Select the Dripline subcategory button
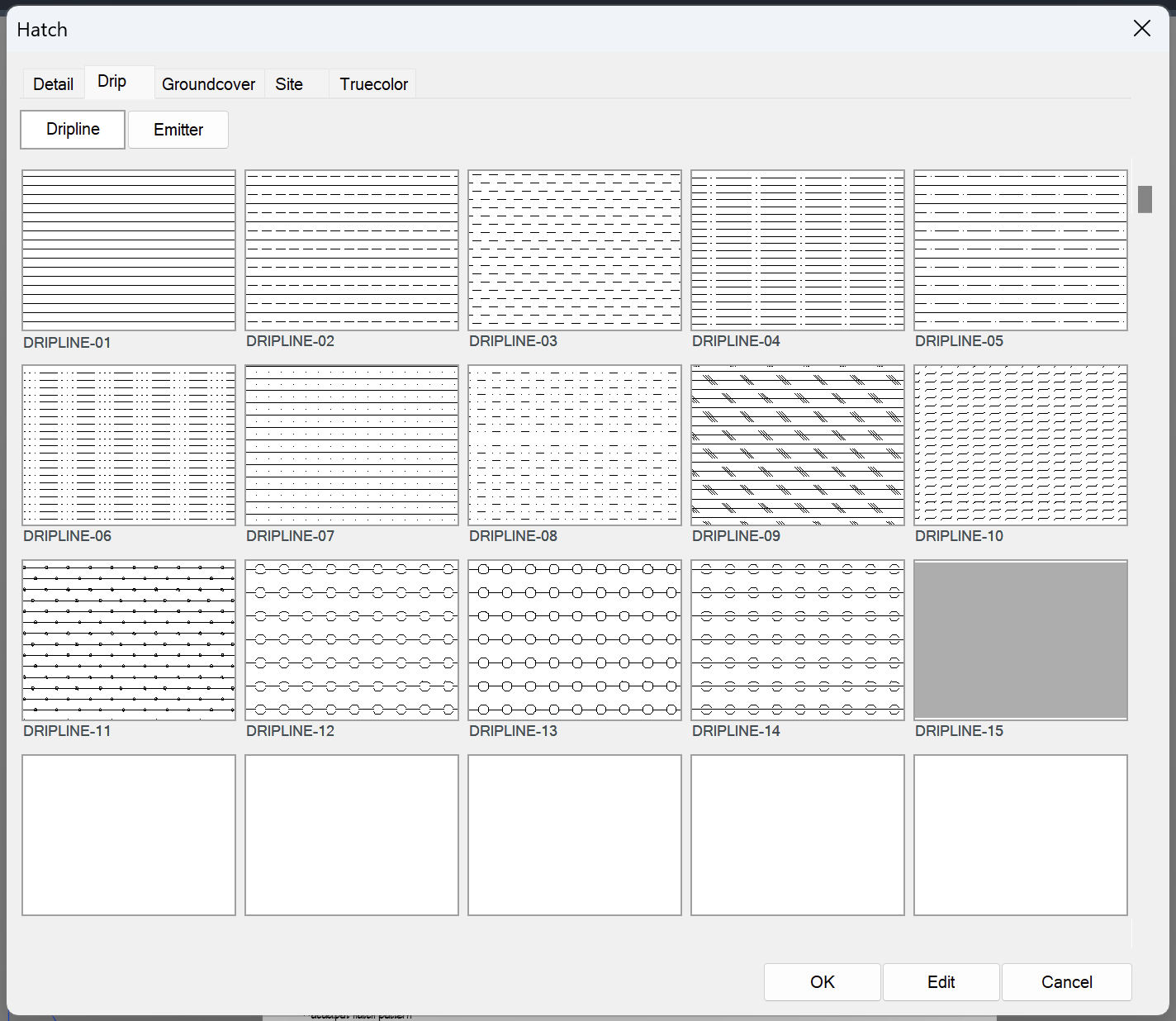Viewport: 1176px width, 1021px height. (73, 130)
